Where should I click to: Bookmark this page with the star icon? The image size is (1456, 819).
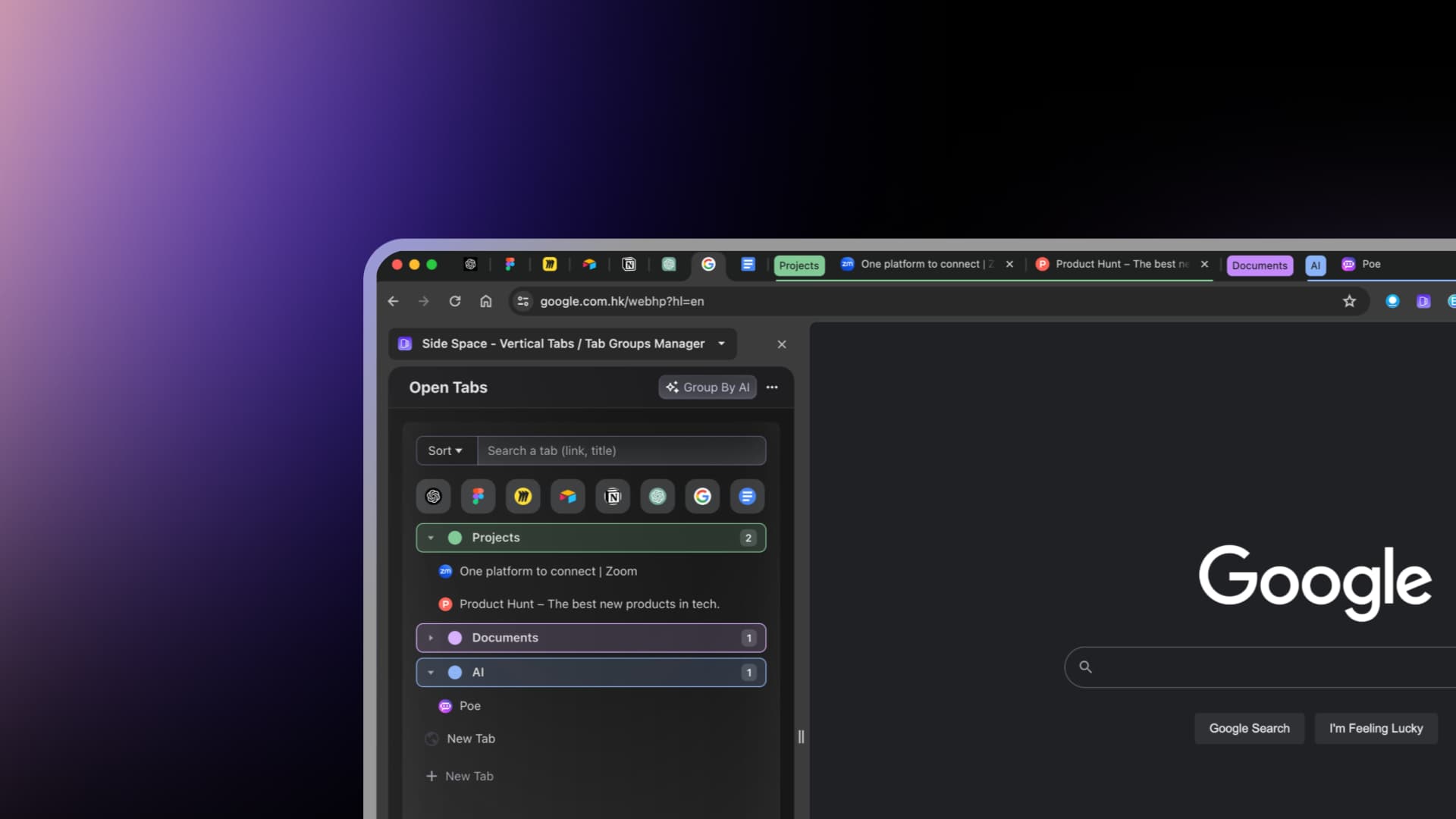coord(1349,301)
